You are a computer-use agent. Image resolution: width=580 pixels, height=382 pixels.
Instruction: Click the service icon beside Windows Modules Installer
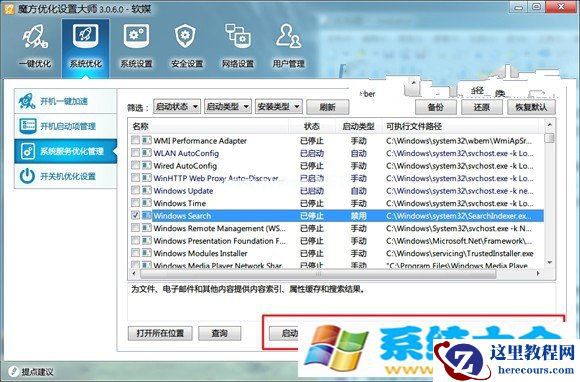click(146, 253)
